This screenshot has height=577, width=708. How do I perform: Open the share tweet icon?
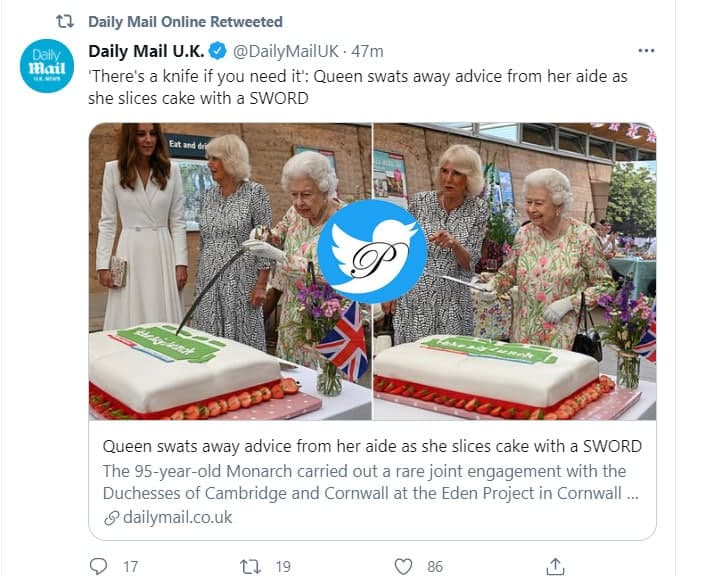tap(557, 566)
